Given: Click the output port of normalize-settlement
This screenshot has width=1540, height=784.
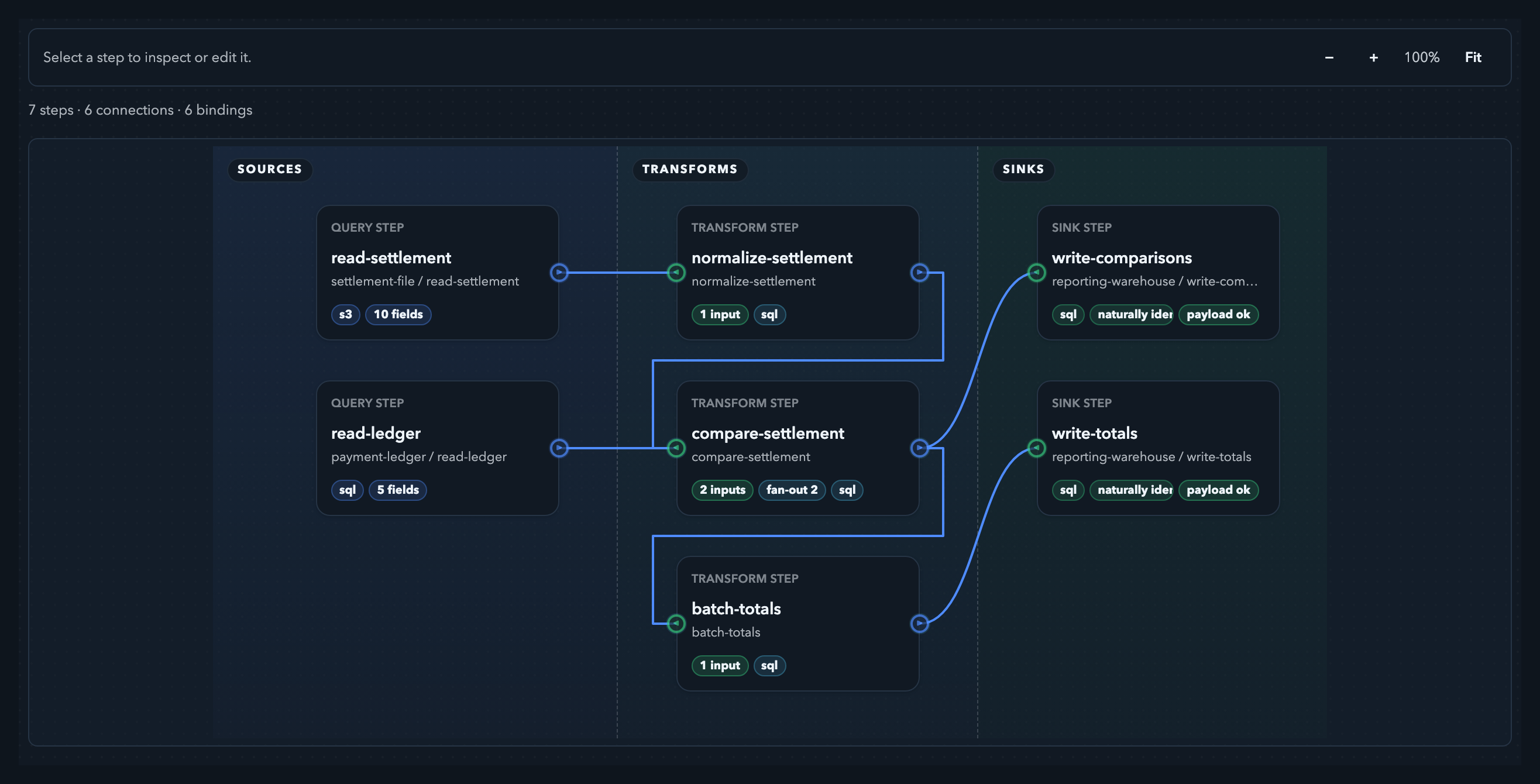Looking at the screenshot, I should [919, 273].
